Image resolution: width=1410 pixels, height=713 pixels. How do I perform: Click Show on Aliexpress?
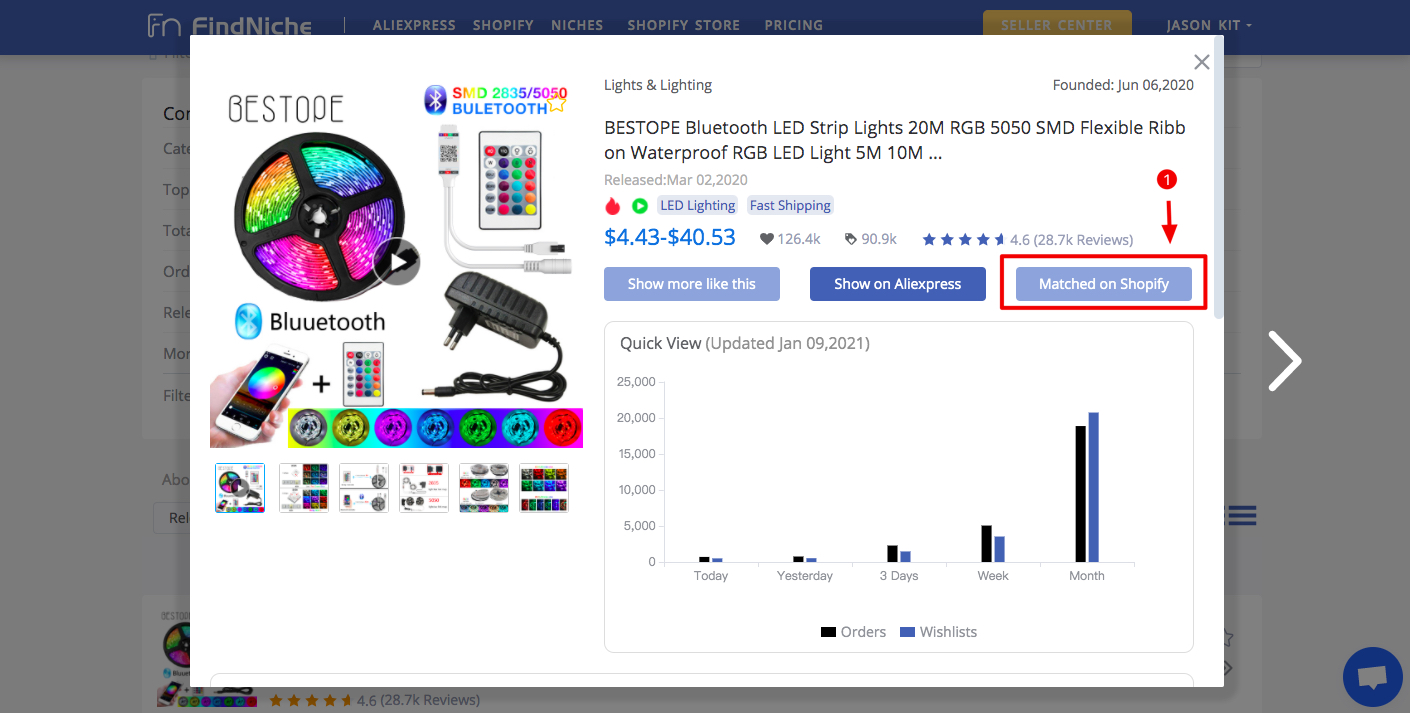coord(897,284)
